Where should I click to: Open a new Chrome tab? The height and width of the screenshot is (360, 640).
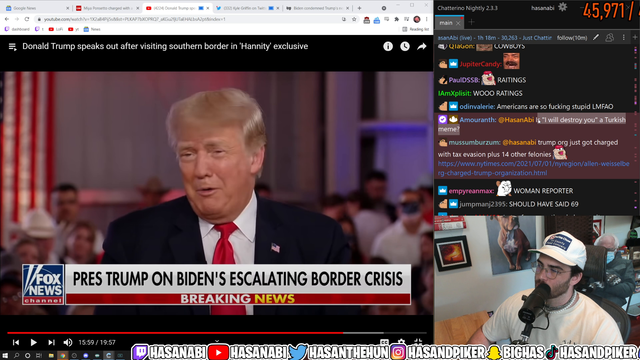click(359, 8)
